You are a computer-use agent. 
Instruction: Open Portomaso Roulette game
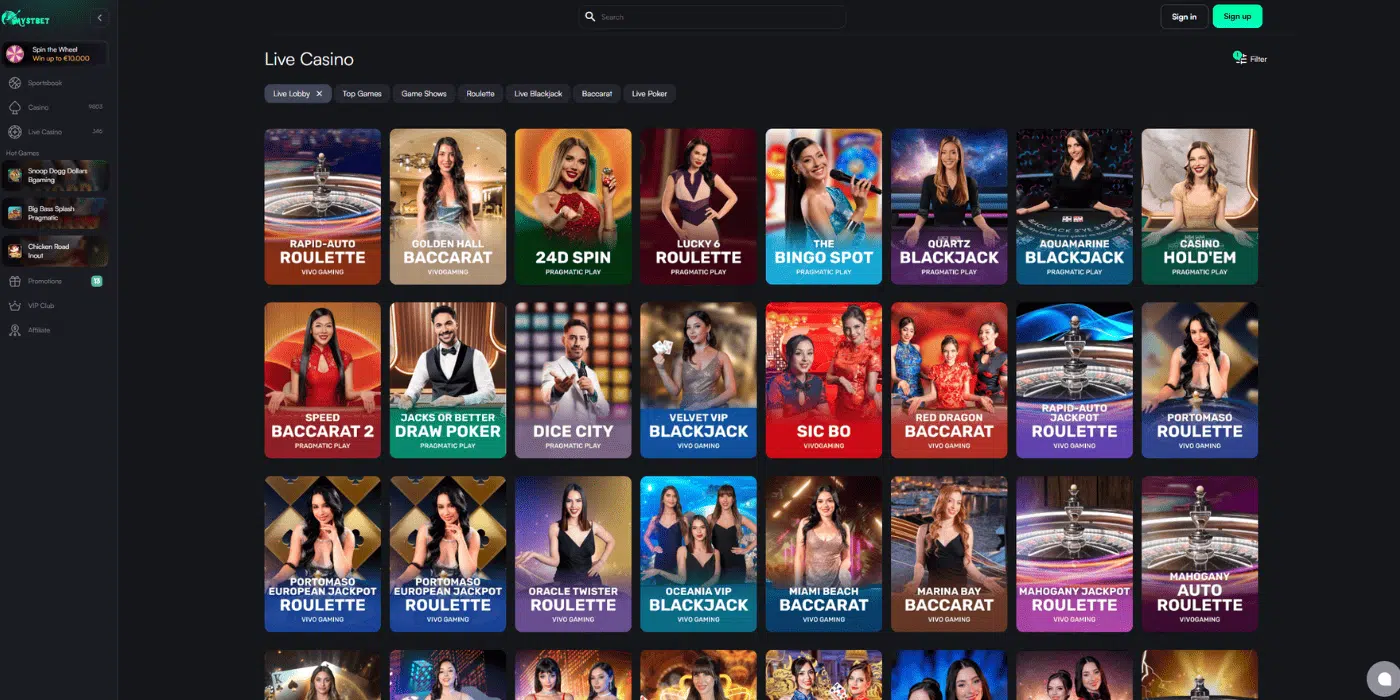[1200, 380]
